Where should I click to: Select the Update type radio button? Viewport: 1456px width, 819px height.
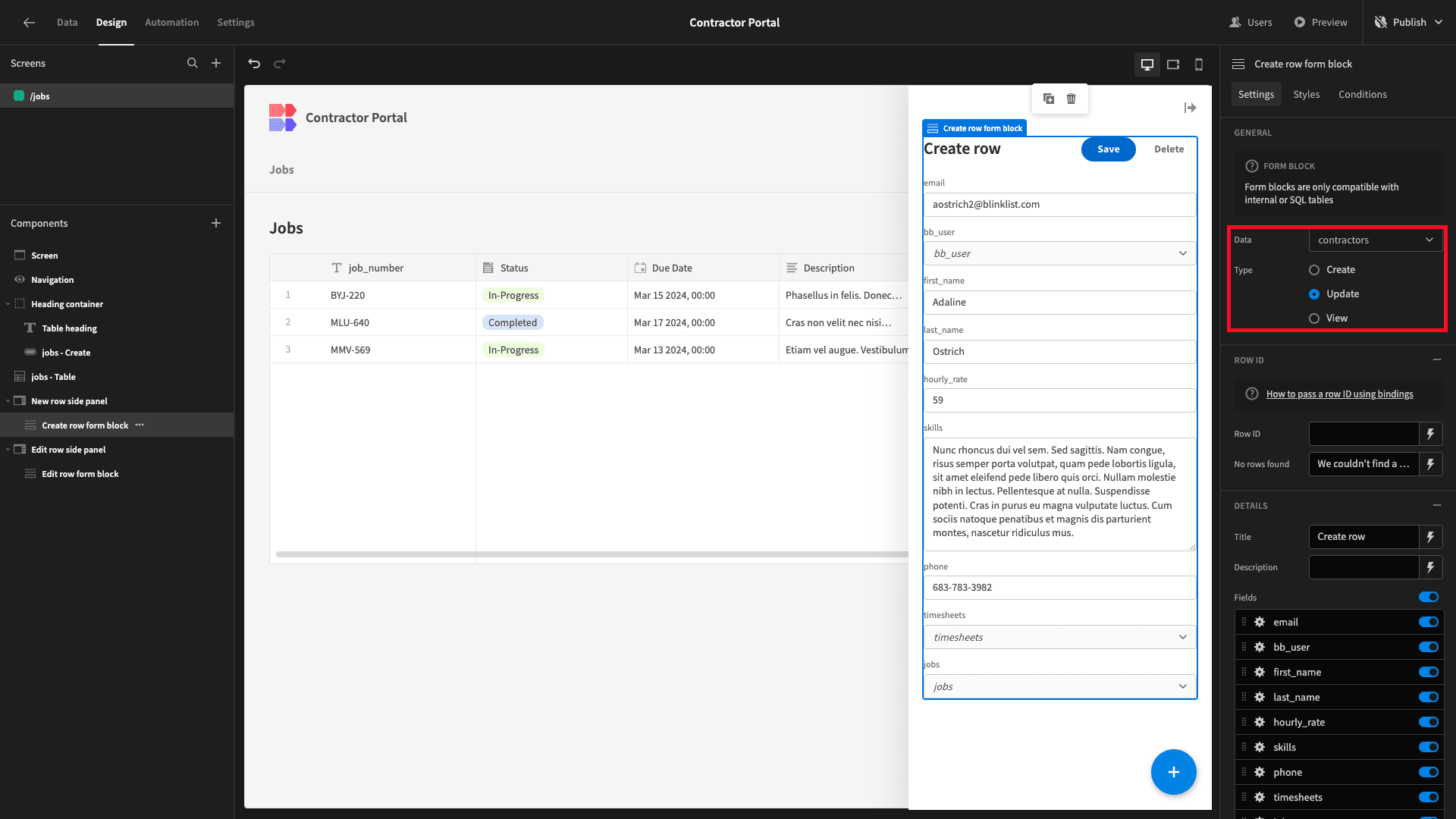[x=1314, y=294]
